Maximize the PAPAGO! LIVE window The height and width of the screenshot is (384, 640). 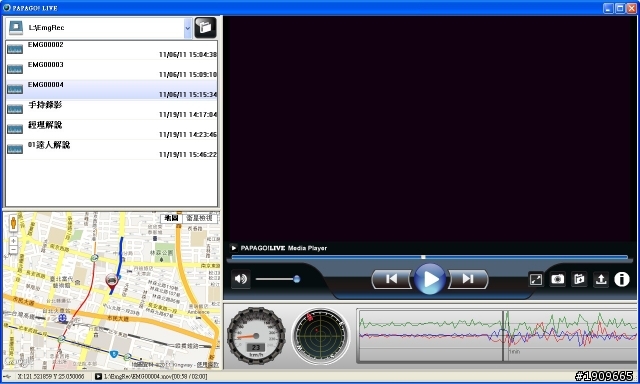(x=620, y=8)
